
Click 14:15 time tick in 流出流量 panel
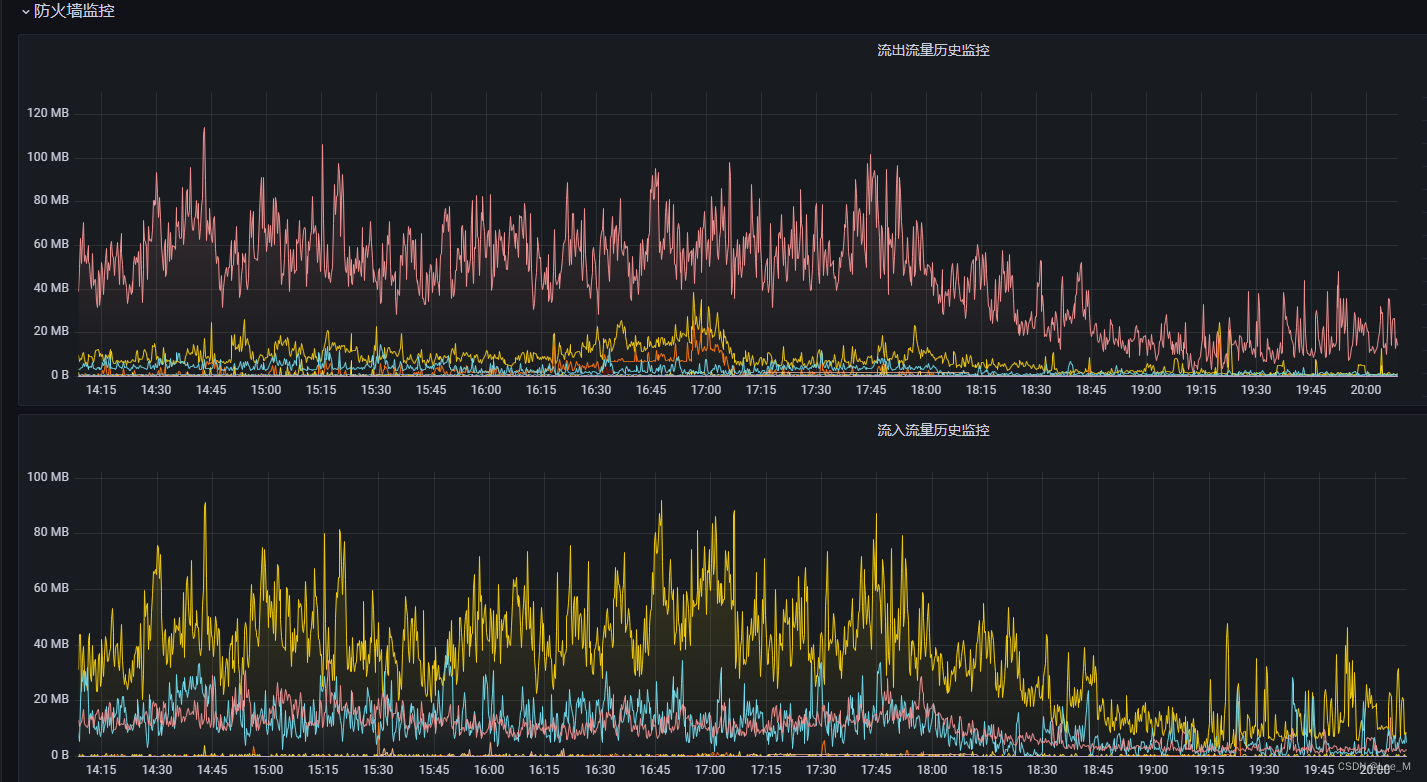click(x=101, y=390)
